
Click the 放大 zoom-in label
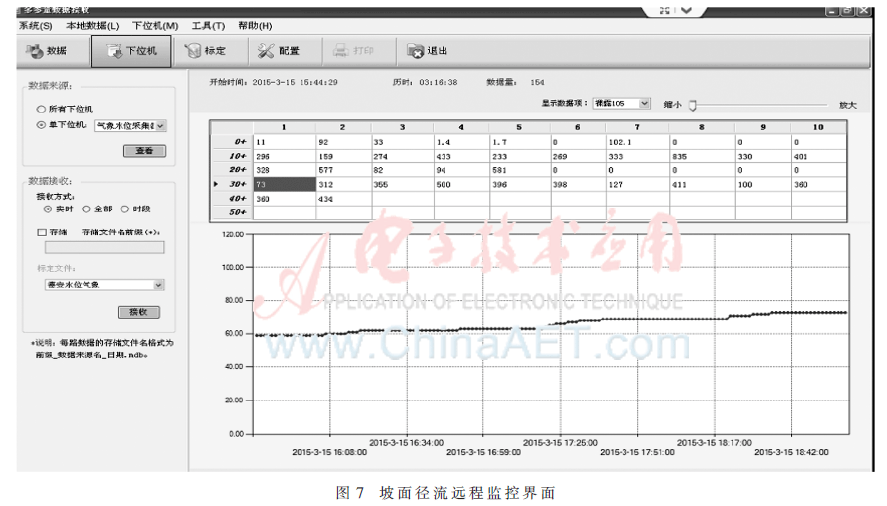coord(847,105)
